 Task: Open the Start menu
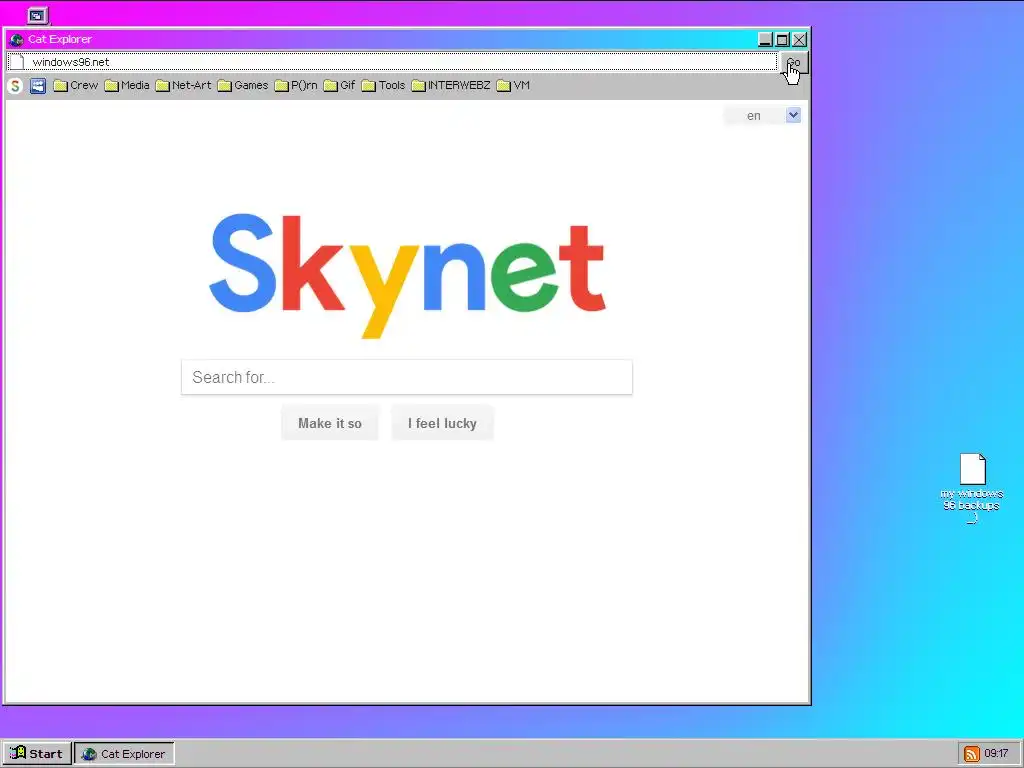tap(36, 754)
